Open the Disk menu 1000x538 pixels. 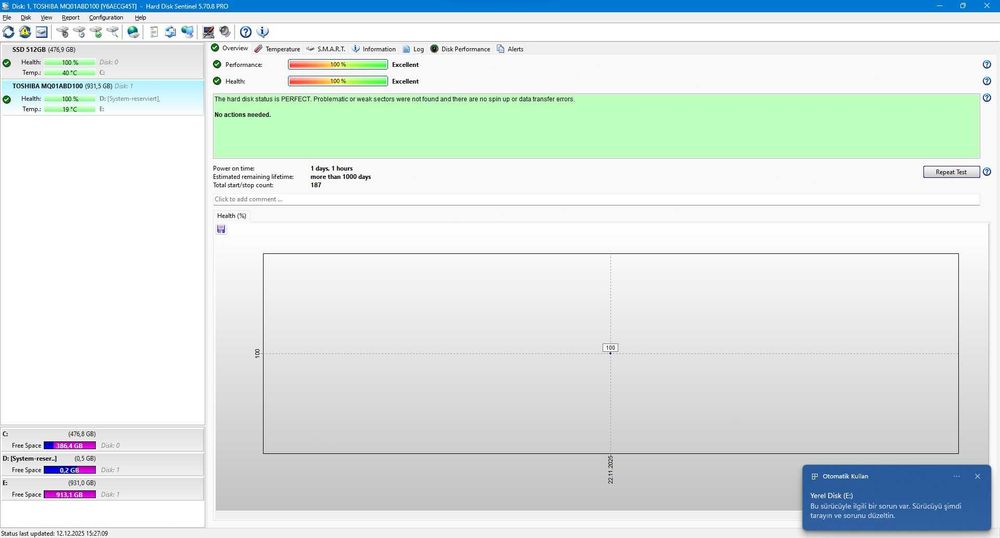click(x=26, y=18)
